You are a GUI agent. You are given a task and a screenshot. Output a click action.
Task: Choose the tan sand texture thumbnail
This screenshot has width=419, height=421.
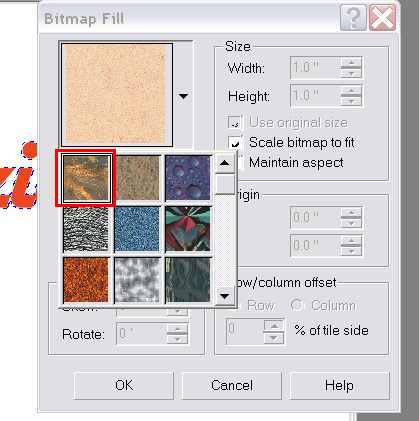click(x=137, y=178)
